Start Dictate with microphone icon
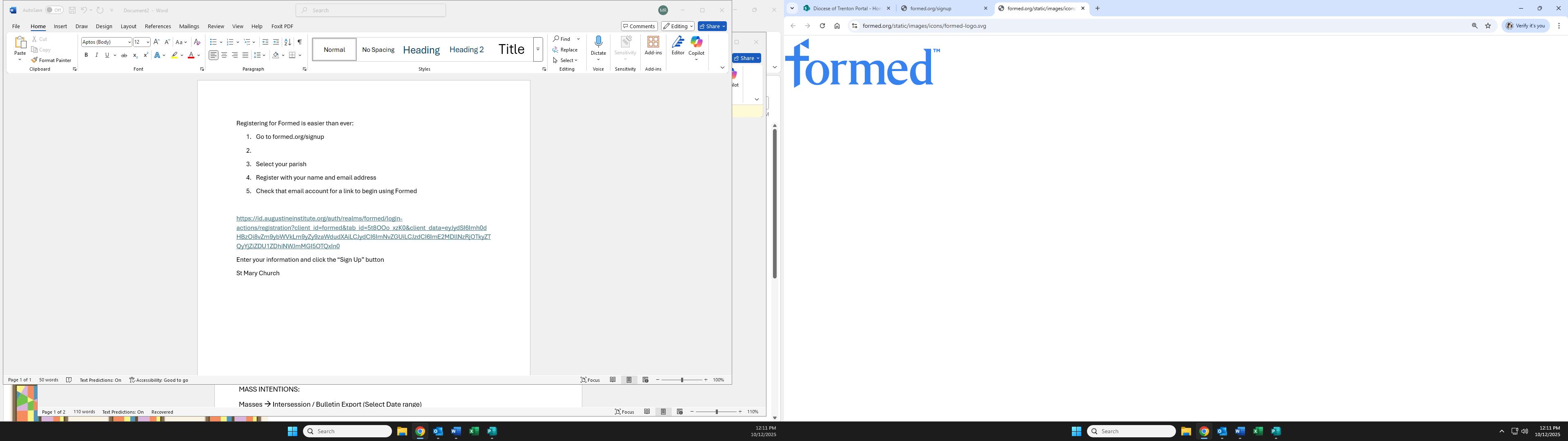Image resolution: width=1568 pixels, height=441 pixels. pos(598,42)
